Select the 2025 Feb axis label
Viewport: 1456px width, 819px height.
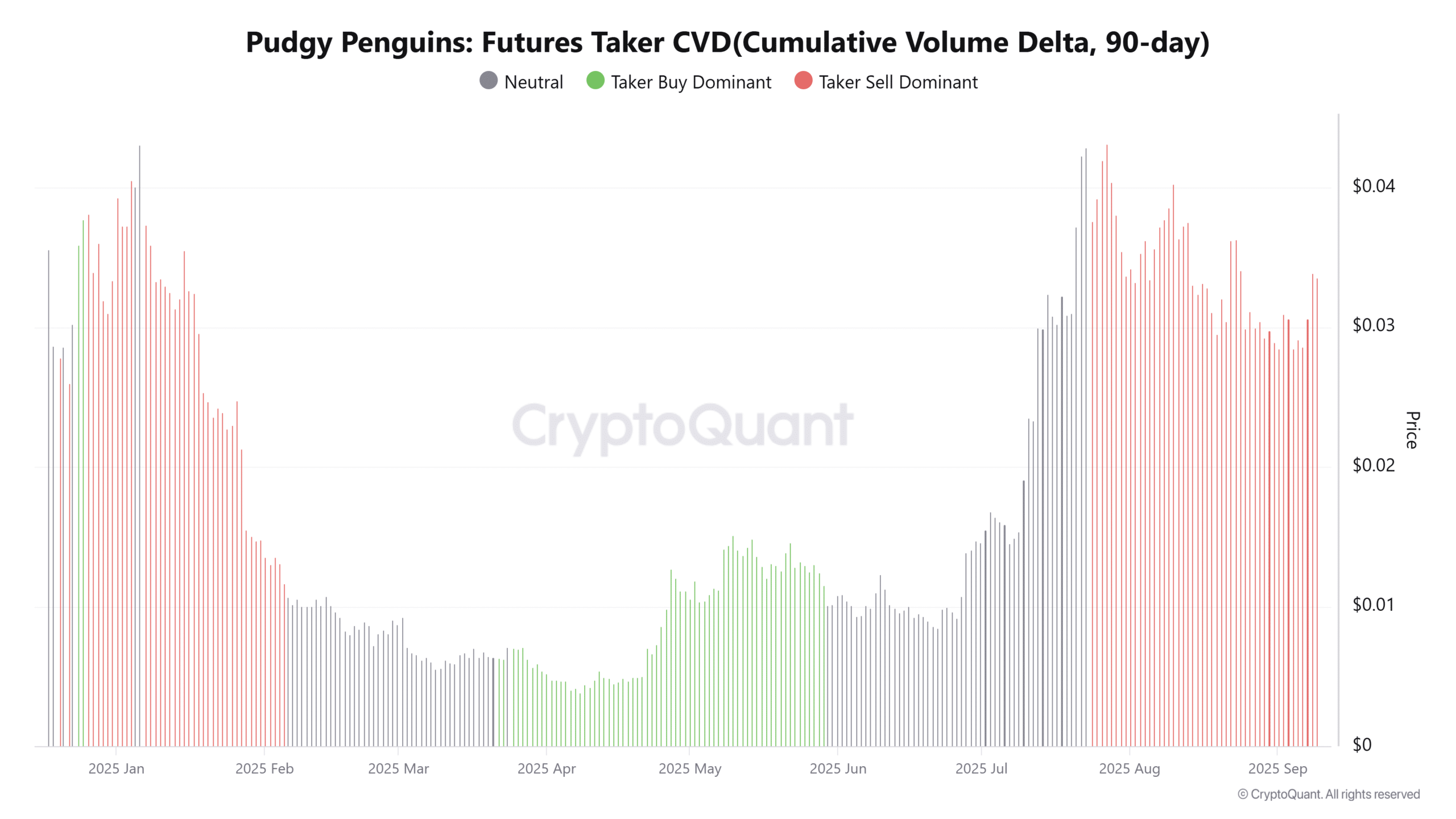(x=264, y=768)
